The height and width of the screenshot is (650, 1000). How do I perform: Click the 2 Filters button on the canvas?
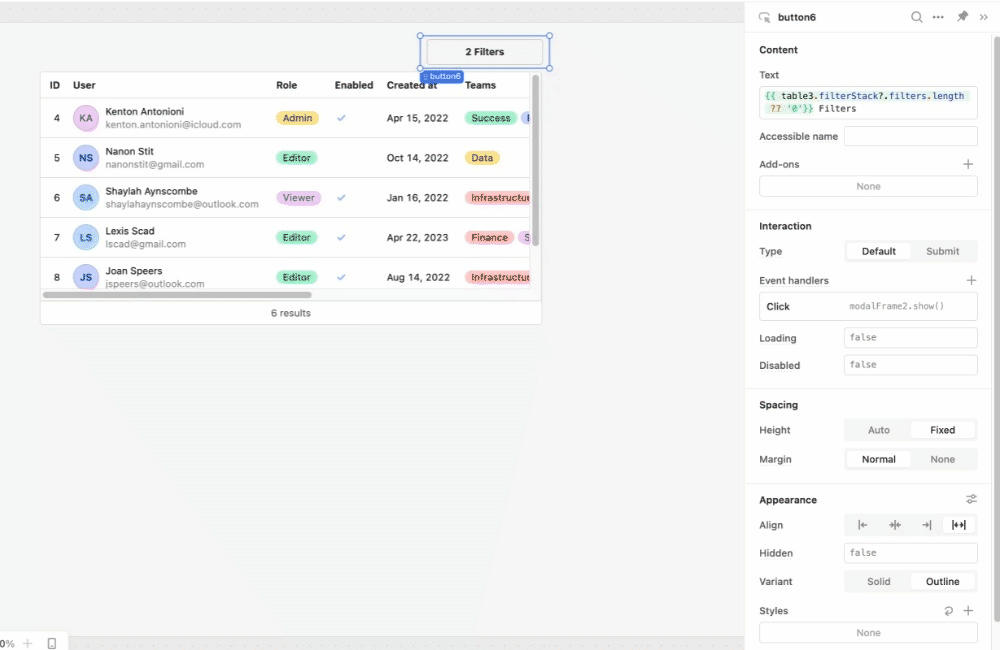pyautogui.click(x=484, y=51)
